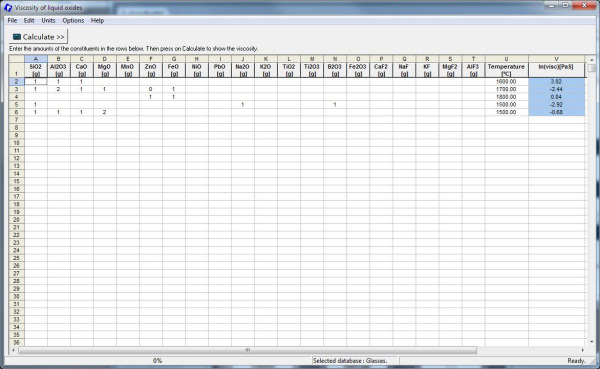The image size is (600, 369).
Task: Open the File menu
Action: [x=12, y=21]
